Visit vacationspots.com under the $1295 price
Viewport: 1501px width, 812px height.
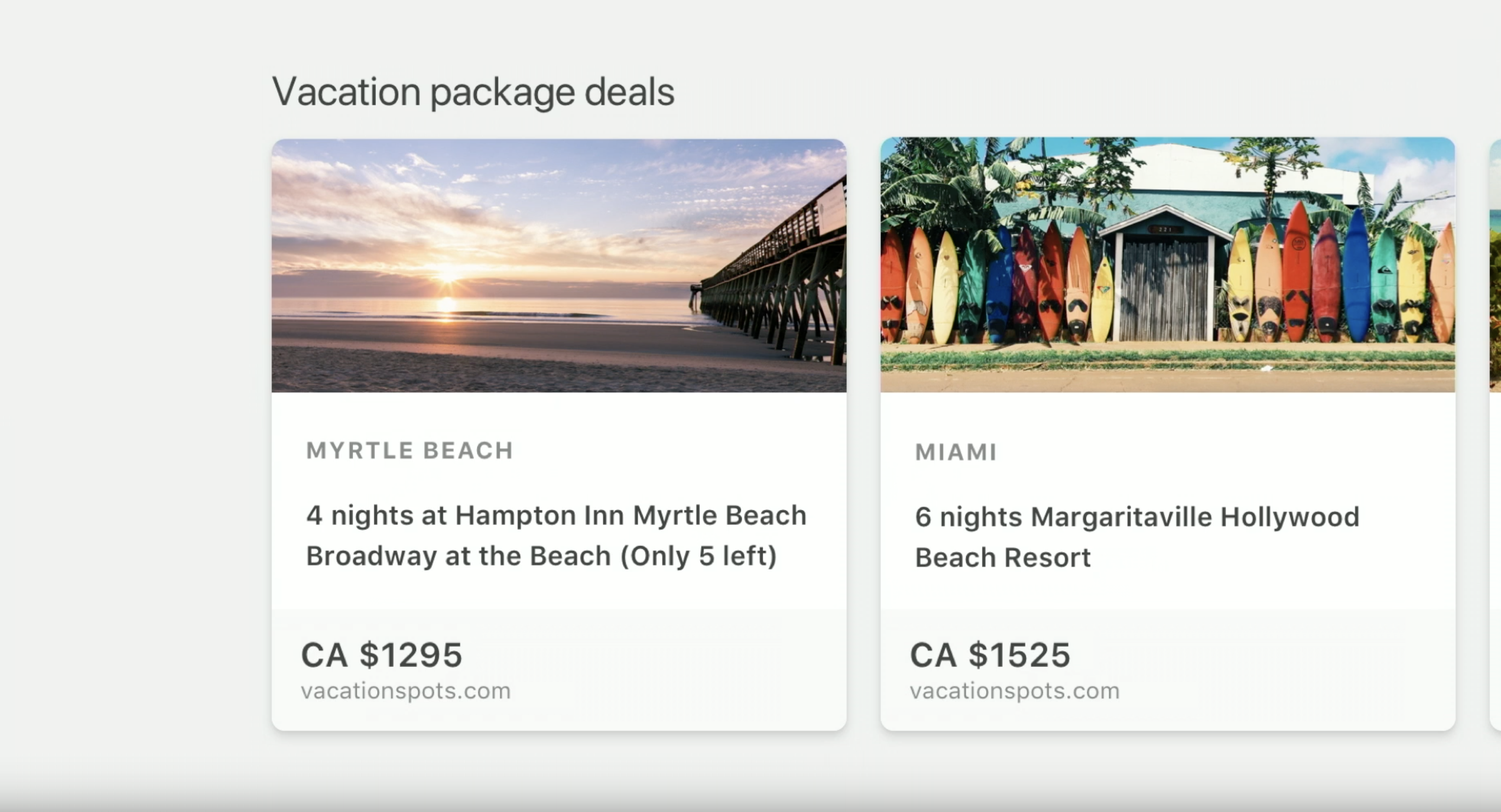[x=406, y=691]
